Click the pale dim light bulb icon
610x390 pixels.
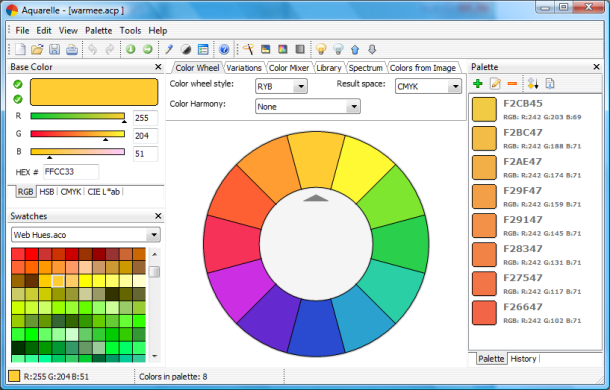(338, 49)
